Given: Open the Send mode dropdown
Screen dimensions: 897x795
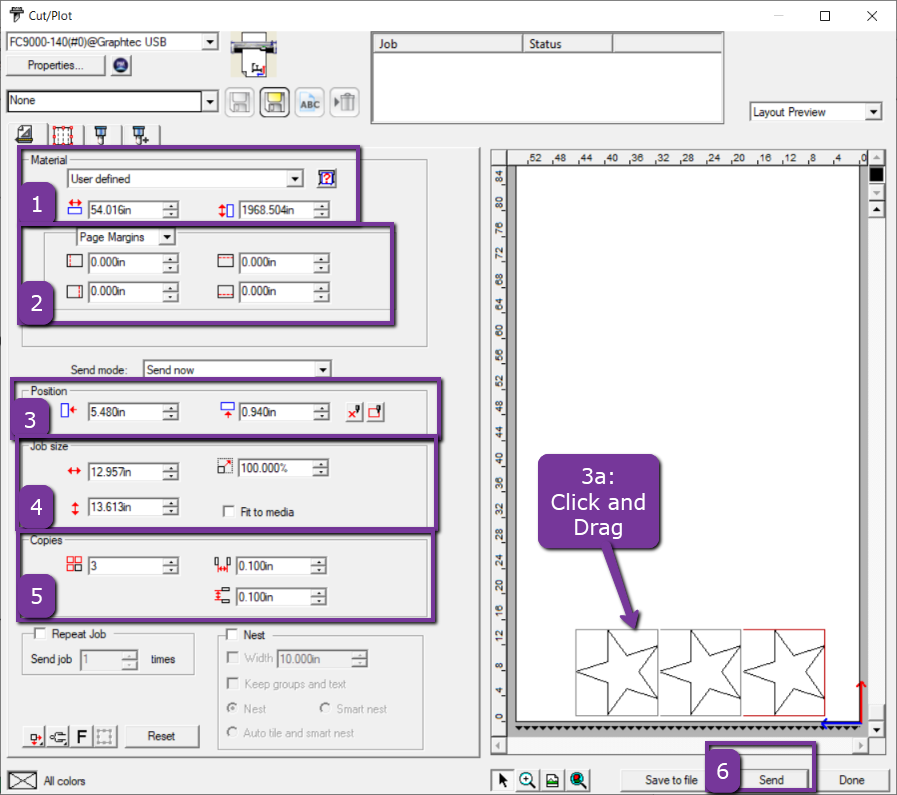Looking at the screenshot, I should 323,369.
